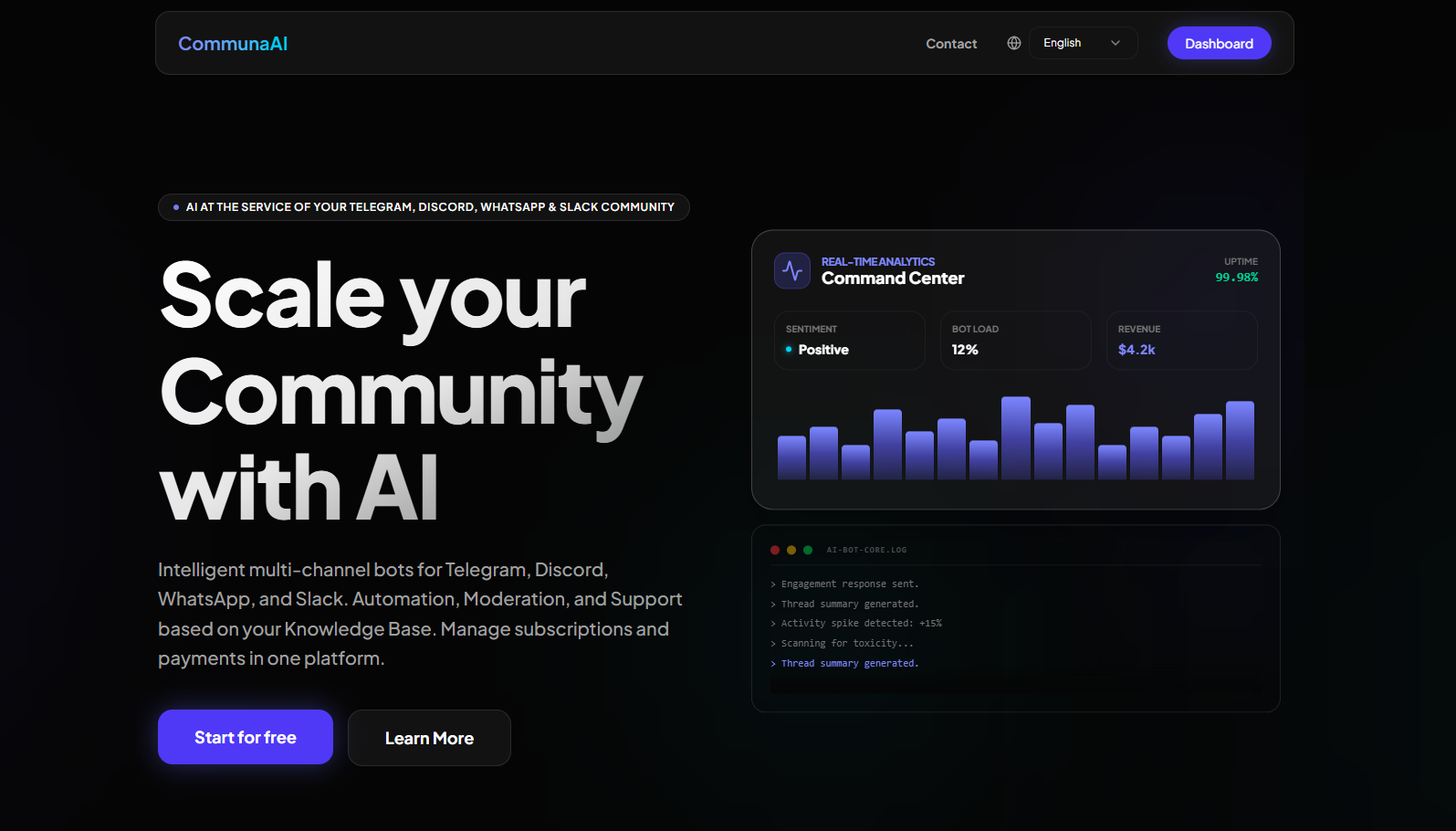
Task: Click the AI service tagline badge
Action: pos(424,207)
